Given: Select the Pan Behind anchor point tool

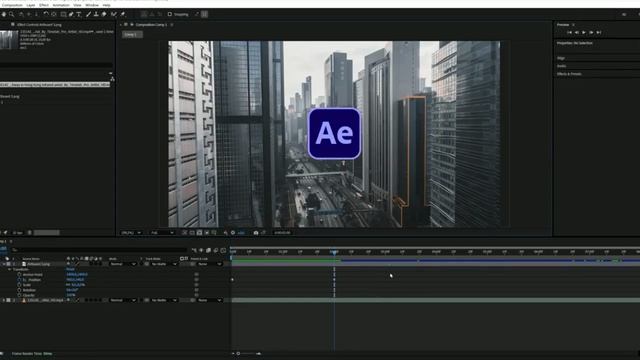Looking at the screenshot, I should click(x=54, y=14).
